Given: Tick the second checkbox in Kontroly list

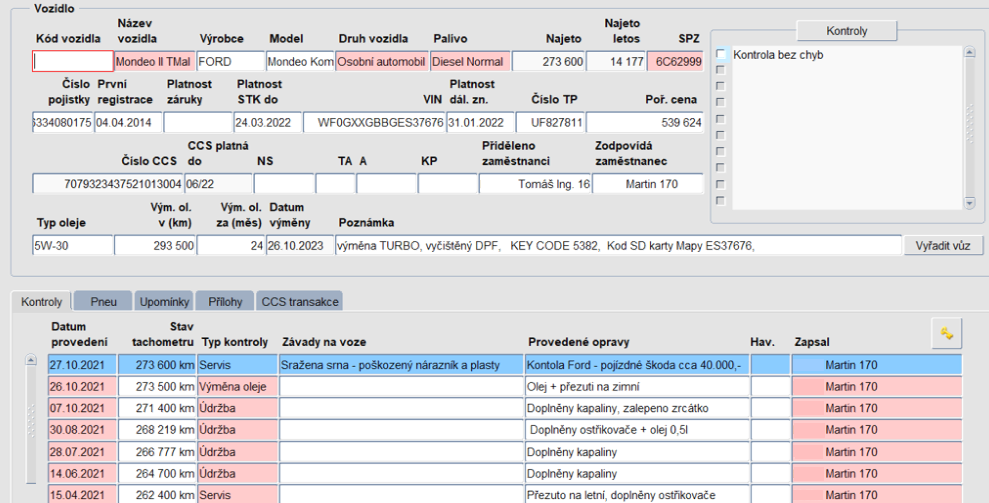Looking at the screenshot, I should [720, 70].
